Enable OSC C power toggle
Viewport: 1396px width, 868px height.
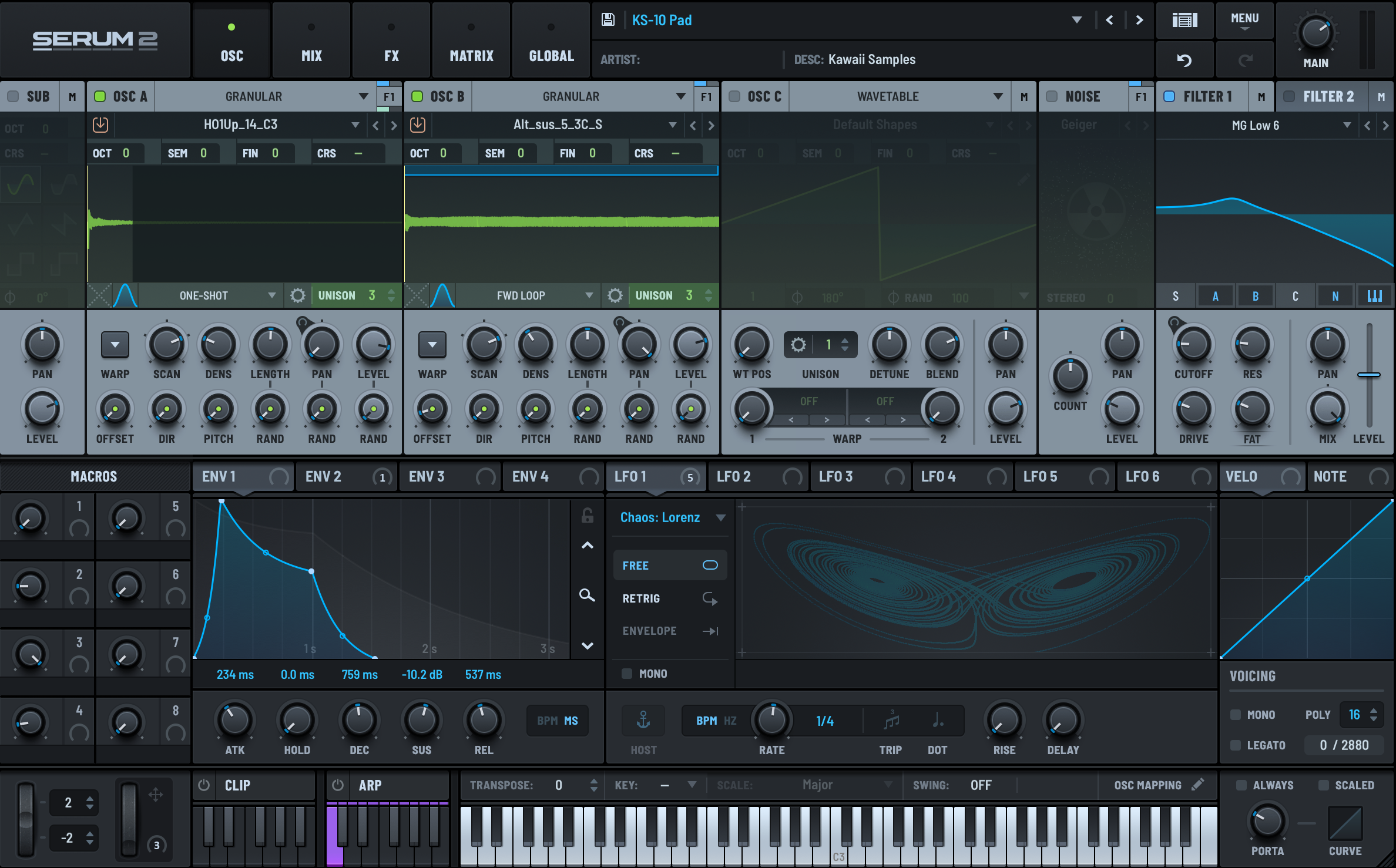734,96
